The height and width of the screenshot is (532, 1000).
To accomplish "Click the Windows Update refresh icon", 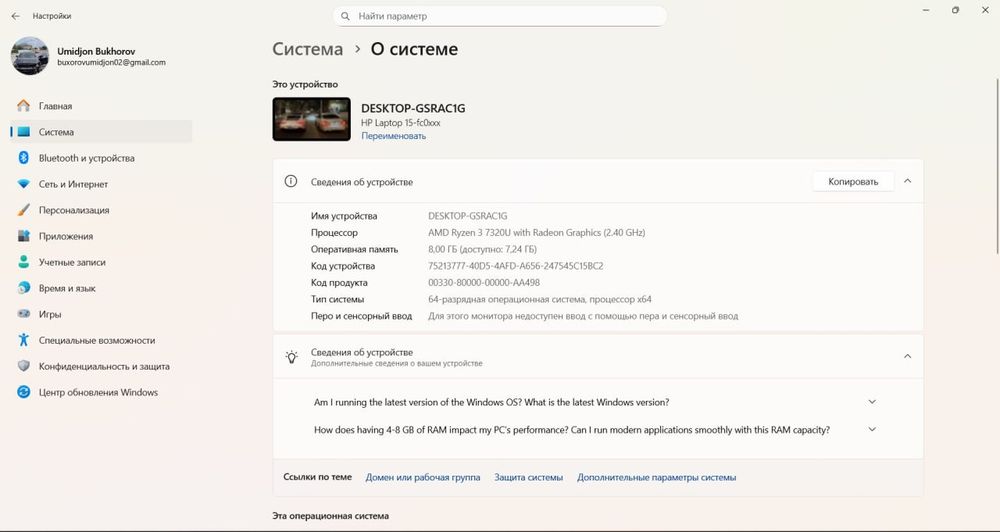I will (x=24, y=392).
